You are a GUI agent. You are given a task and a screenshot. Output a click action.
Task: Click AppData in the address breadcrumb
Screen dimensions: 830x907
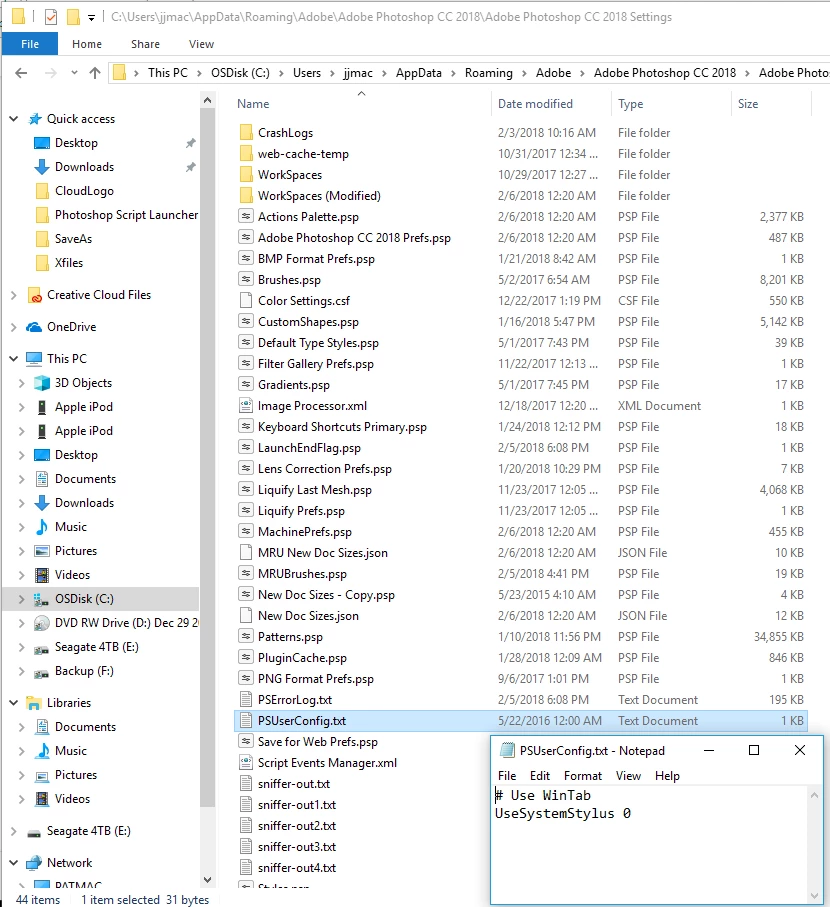coord(419,73)
